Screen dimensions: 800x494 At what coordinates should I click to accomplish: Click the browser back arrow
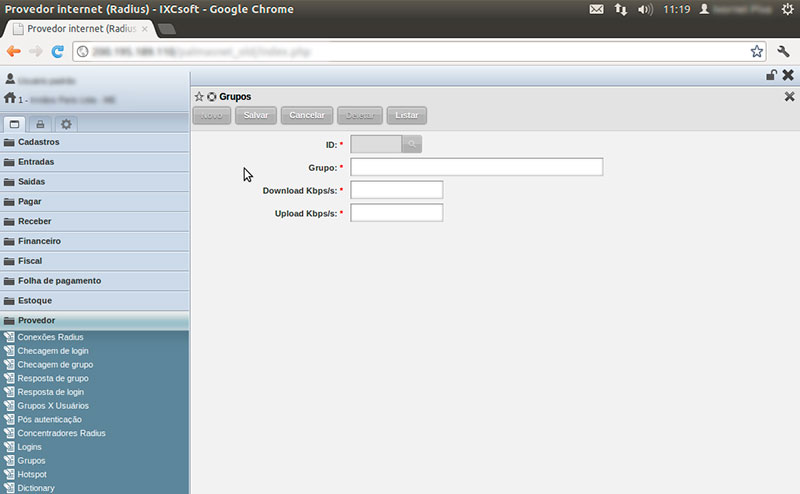pyautogui.click(x=14, y=51)
